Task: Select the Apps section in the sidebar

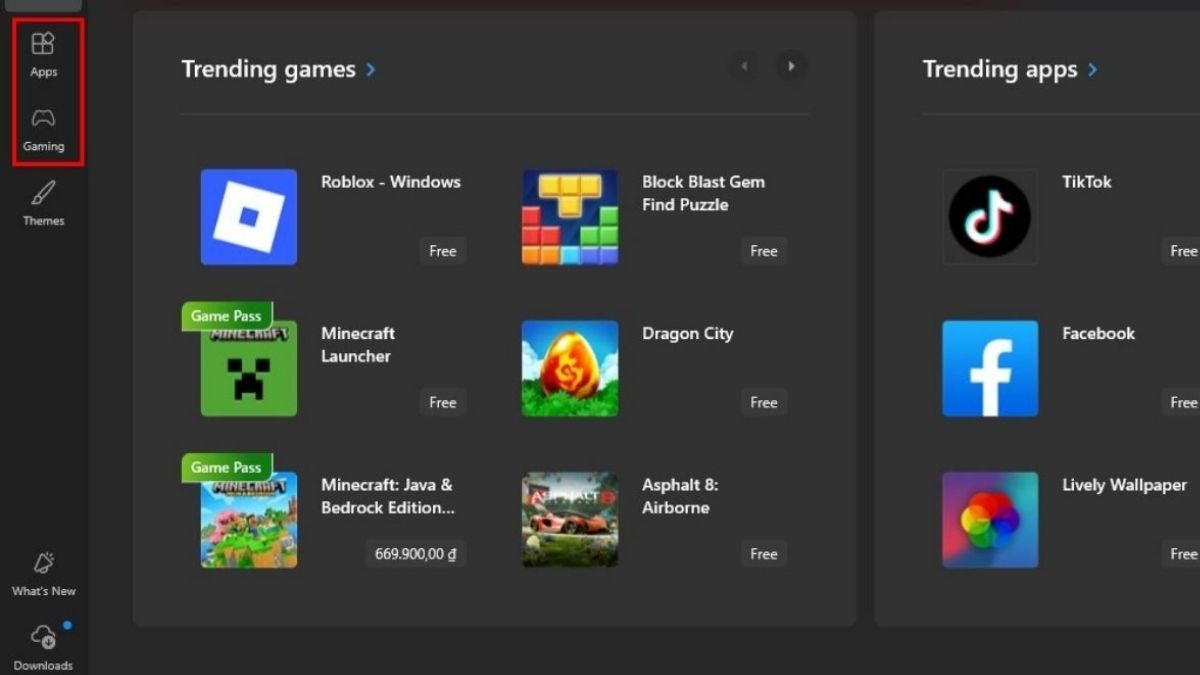Action: [x=43, y=52]
